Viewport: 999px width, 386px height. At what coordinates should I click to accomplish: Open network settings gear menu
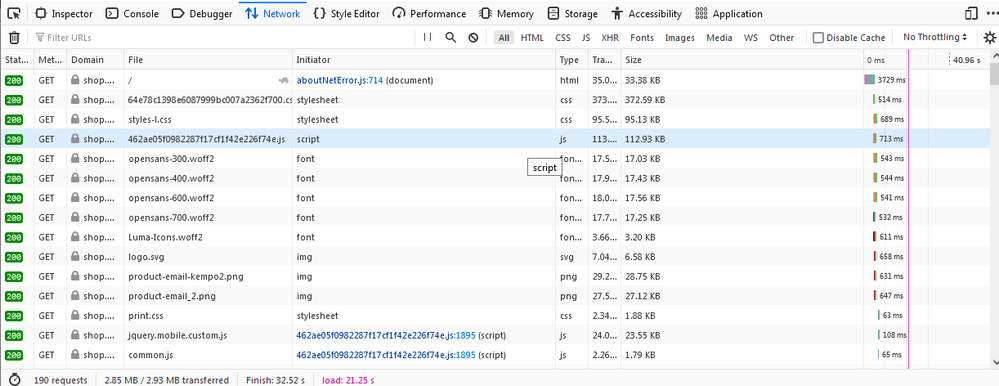989,38
